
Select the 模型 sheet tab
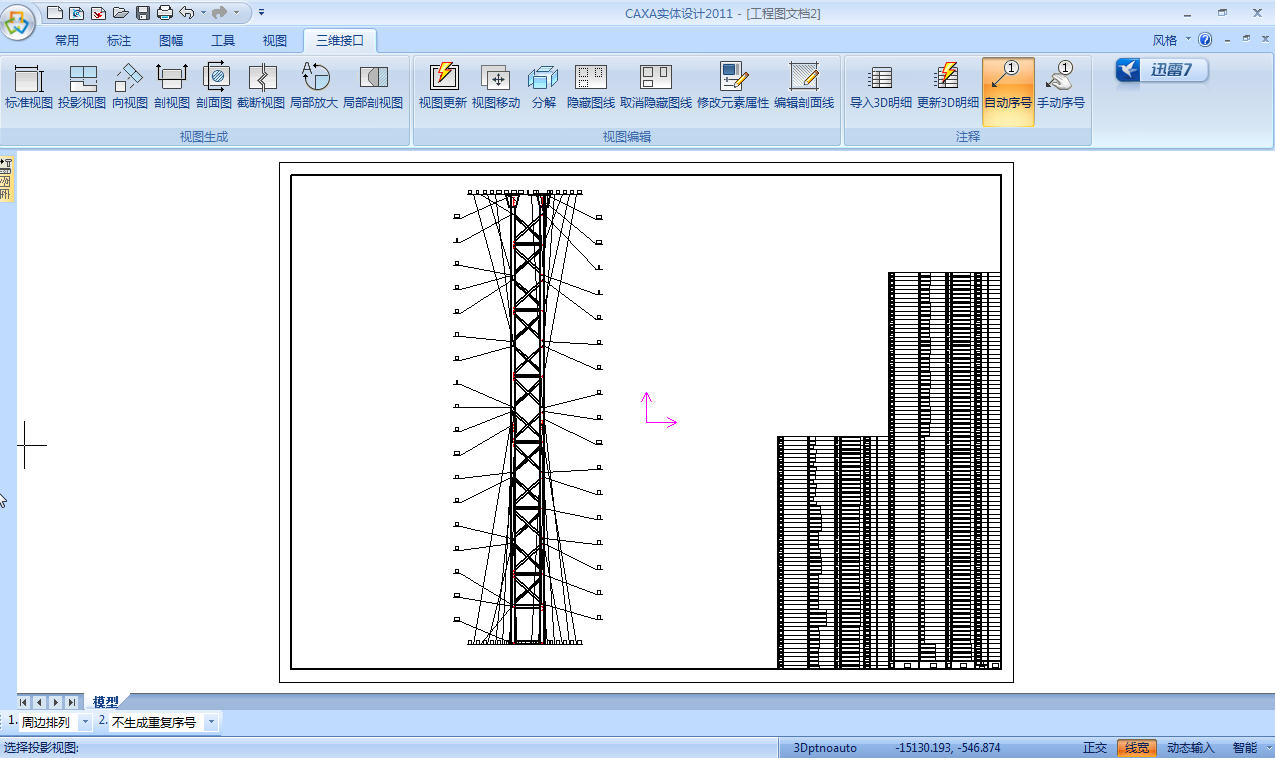[106, 702]
